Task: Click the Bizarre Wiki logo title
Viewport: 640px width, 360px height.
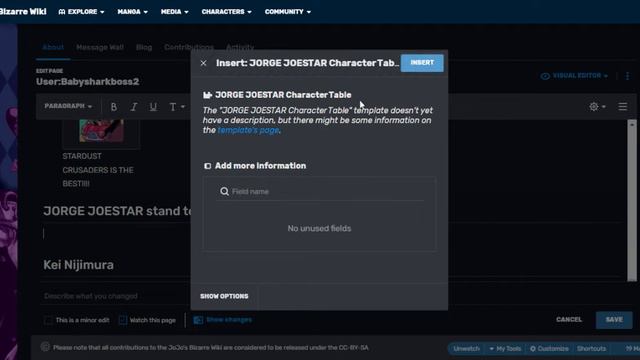Action: tap(23, 11)
